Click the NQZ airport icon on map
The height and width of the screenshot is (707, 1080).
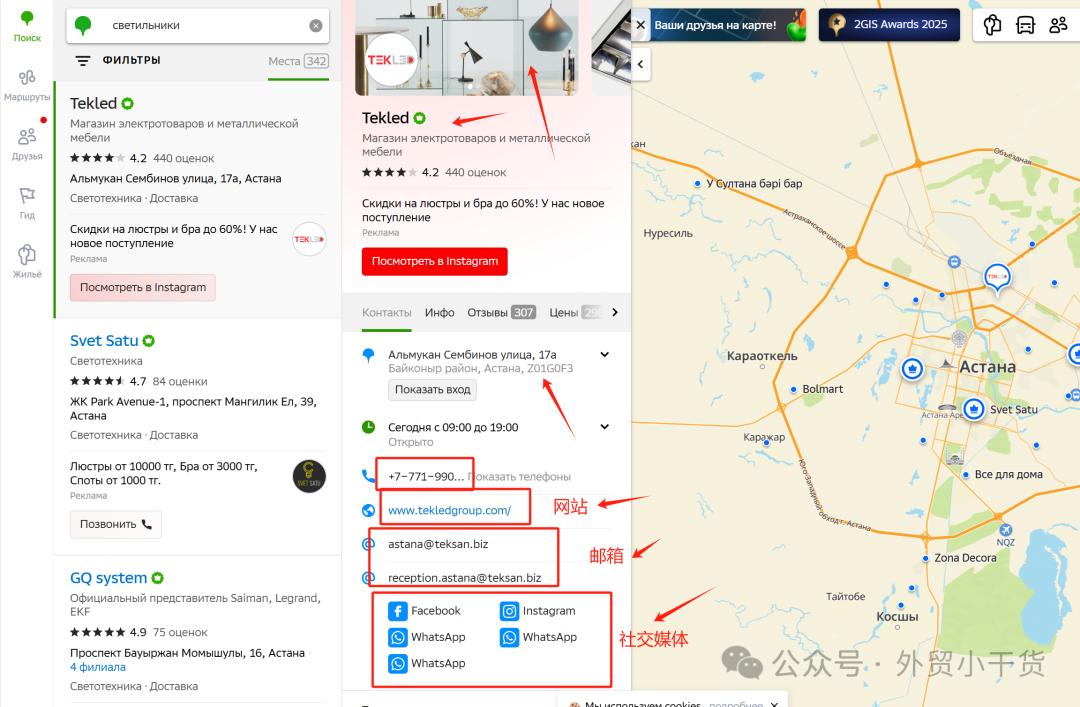click(1006, 530)
